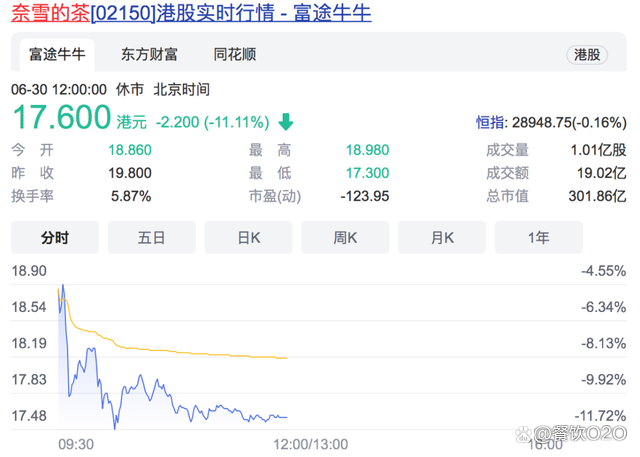Click the 恒指 Hang Seng index link

(490, 122)
